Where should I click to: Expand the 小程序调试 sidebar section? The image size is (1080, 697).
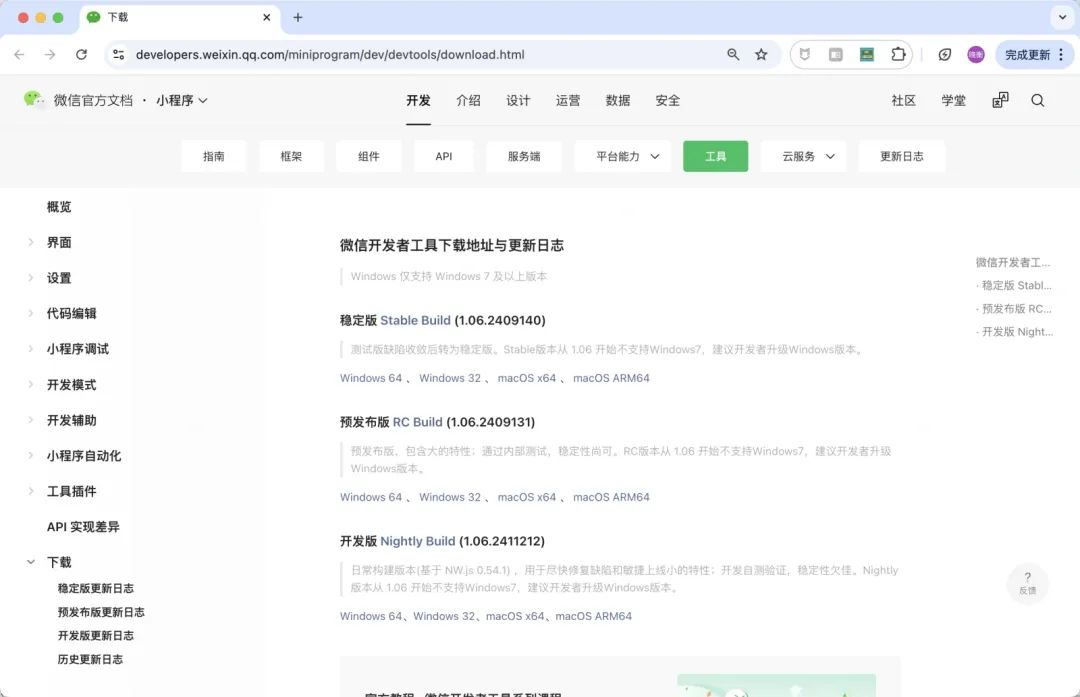click(x=31, y=349)
